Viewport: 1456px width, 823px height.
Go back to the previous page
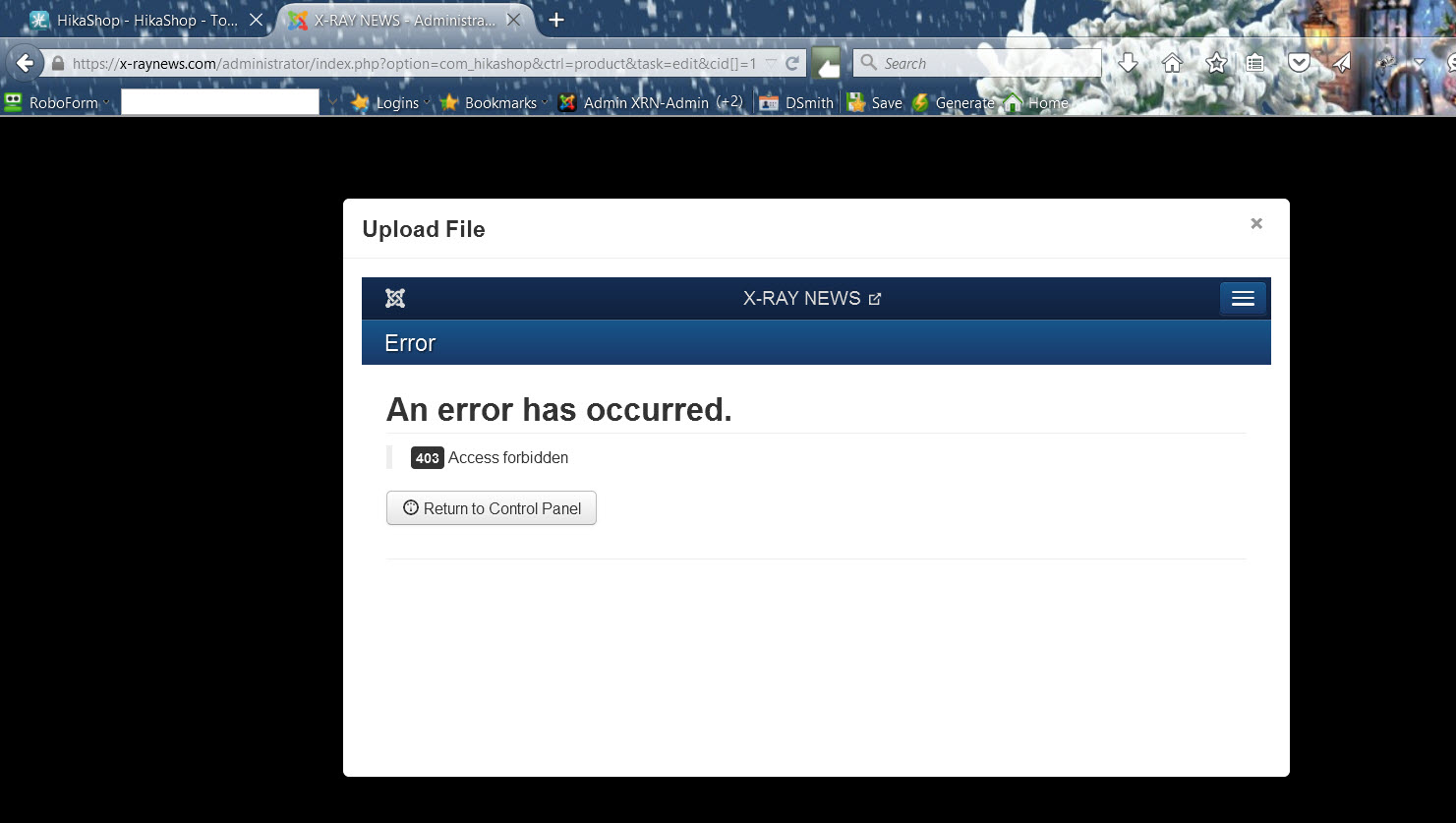coord(25,63)
